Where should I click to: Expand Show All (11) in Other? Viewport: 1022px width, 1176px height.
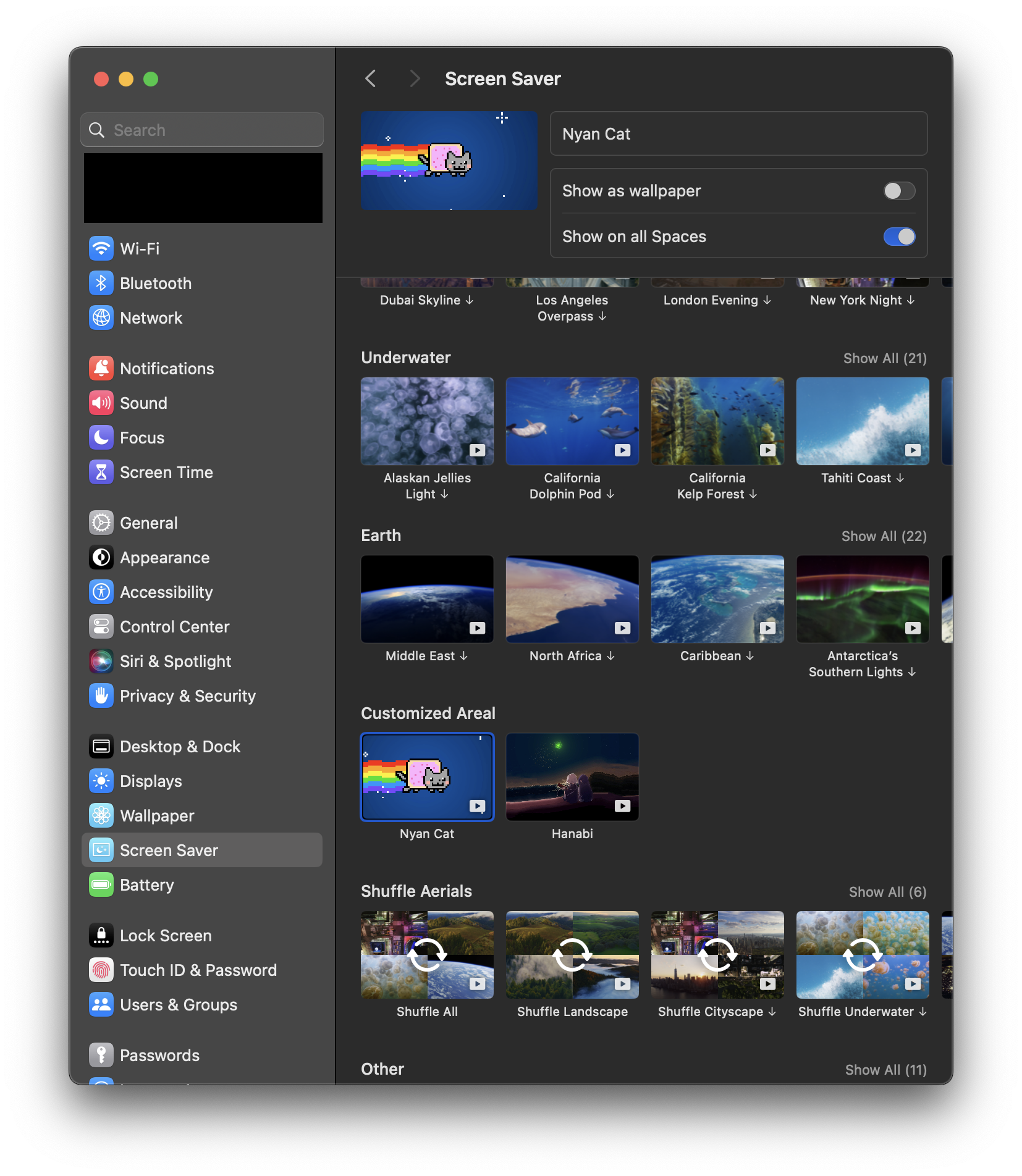pos(886,1070)
